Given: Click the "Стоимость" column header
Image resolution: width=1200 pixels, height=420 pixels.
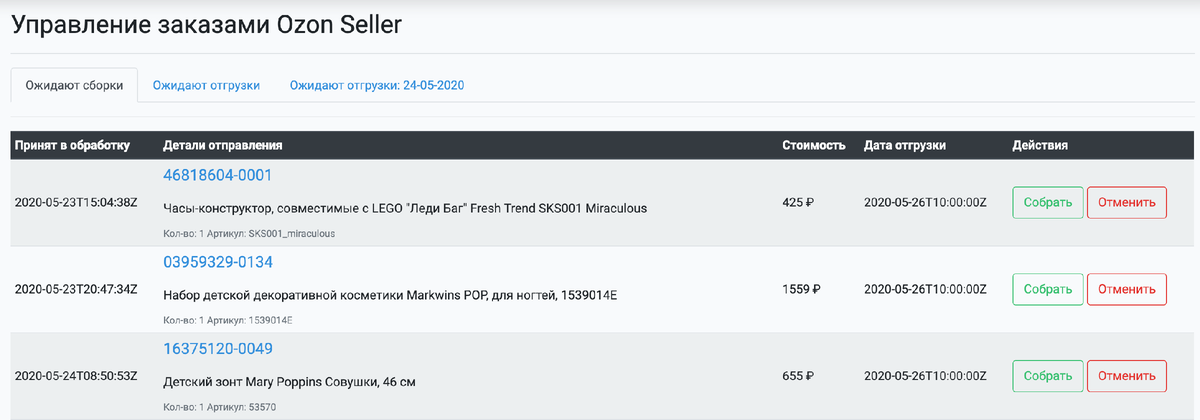Looking at the screenshot, I should [x=813, y=146].
